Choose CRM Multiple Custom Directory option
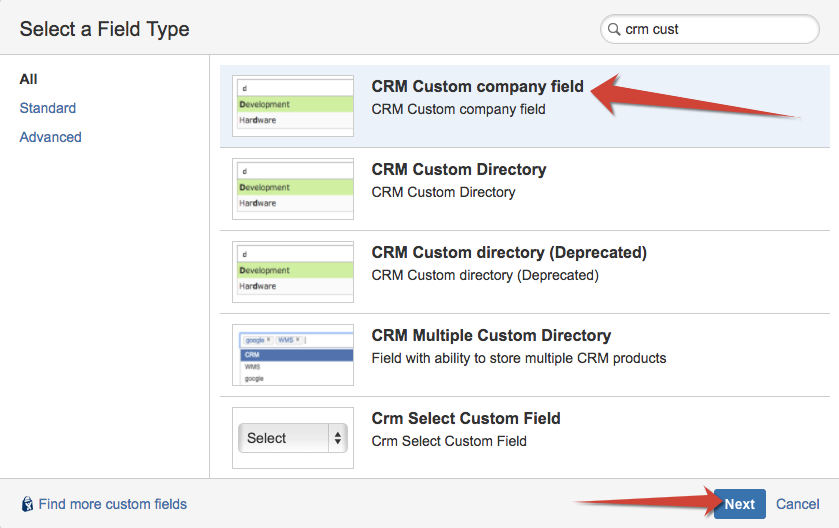Image resolution: width=839 pixels, height=528 pixels. tap(491, 336)
